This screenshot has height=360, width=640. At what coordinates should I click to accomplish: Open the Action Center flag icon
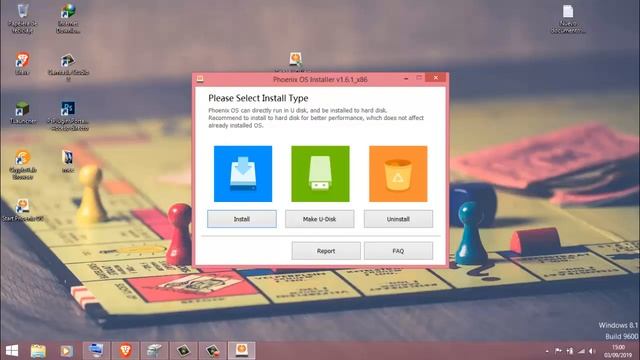coord(558,351)
